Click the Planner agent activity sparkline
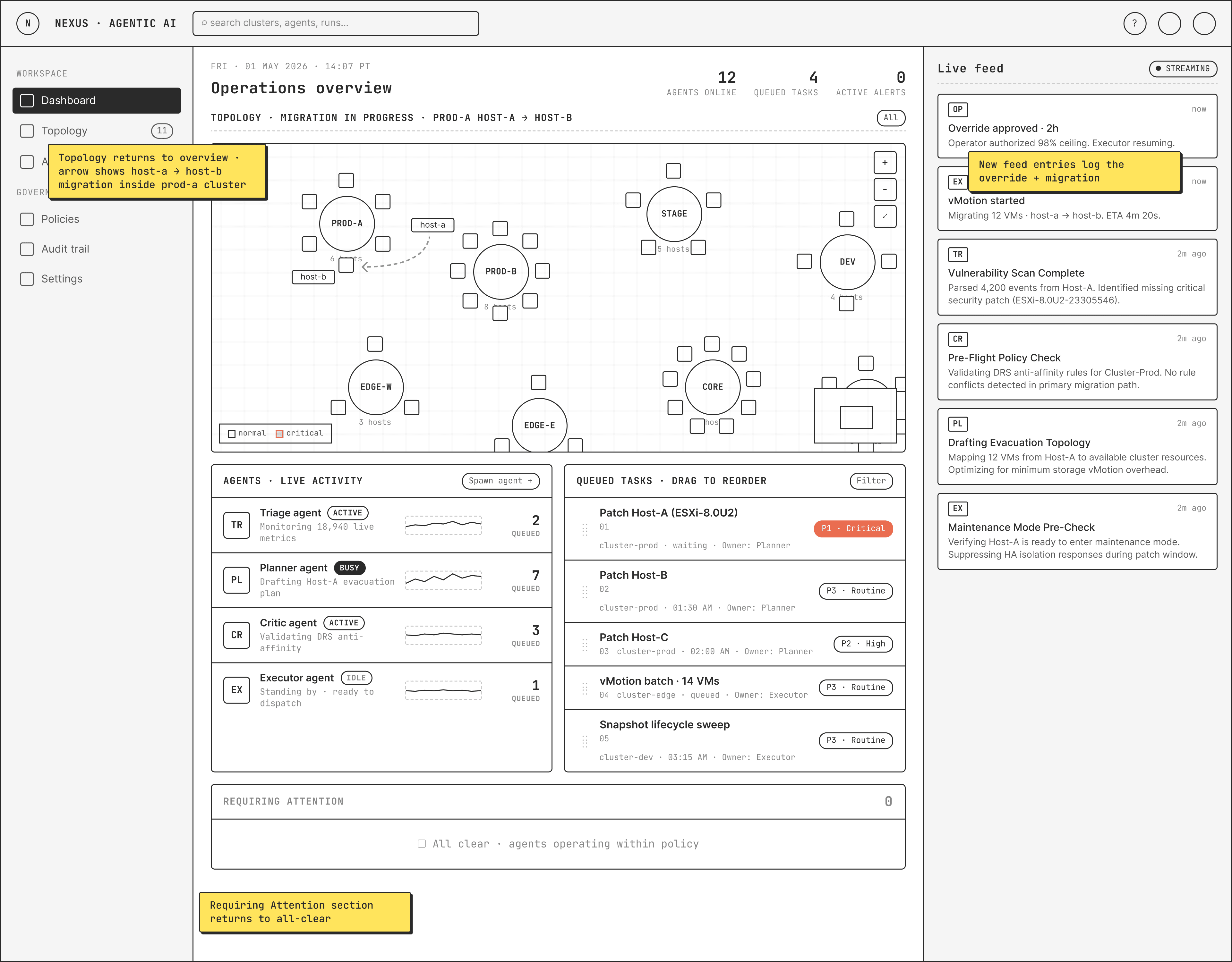The height and width of the screenshot is (962, 1232). (443, 580)
